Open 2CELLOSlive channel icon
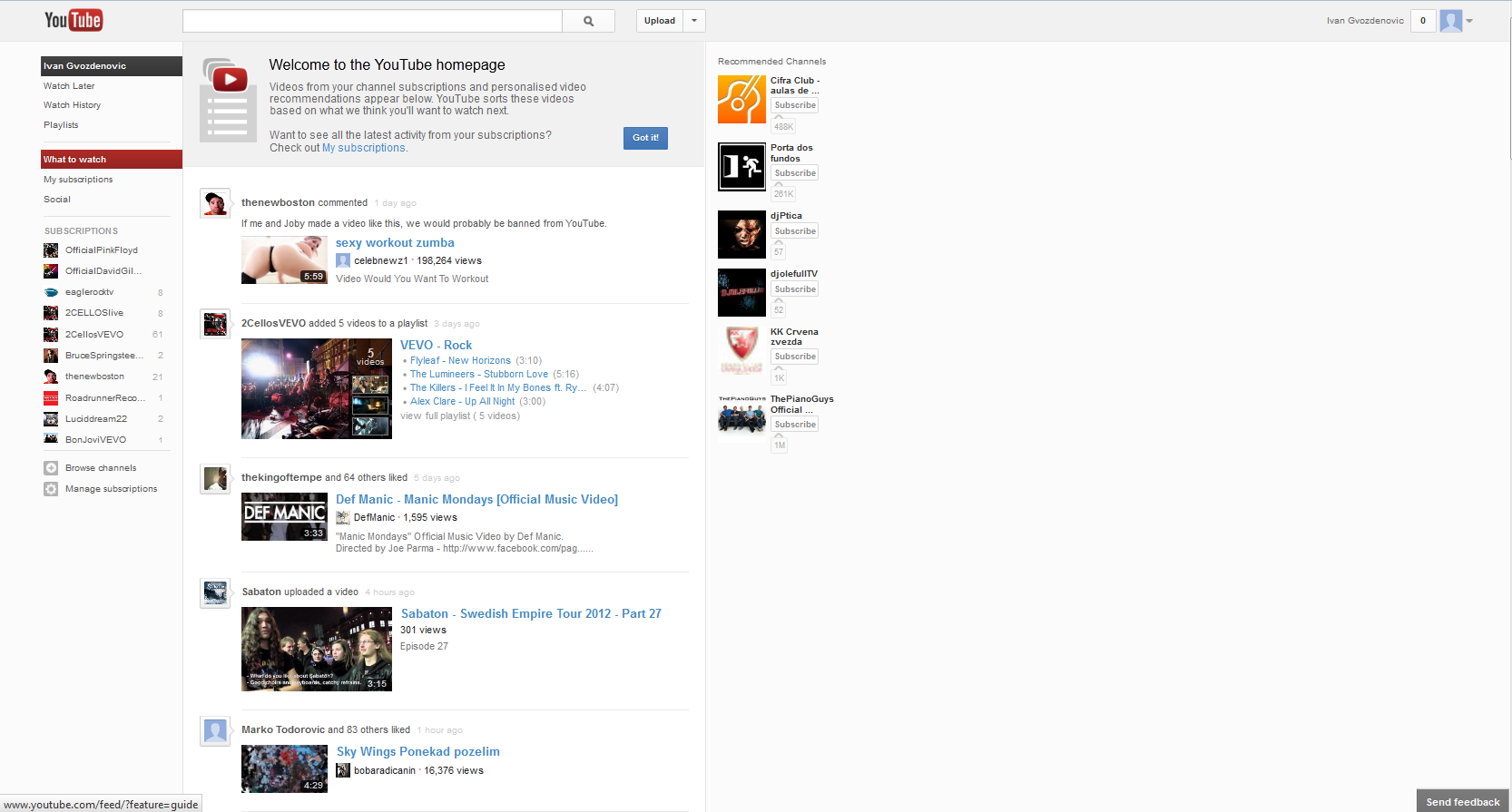The height and width of the screenshot is (812, 1512). (x=51, y=313)
